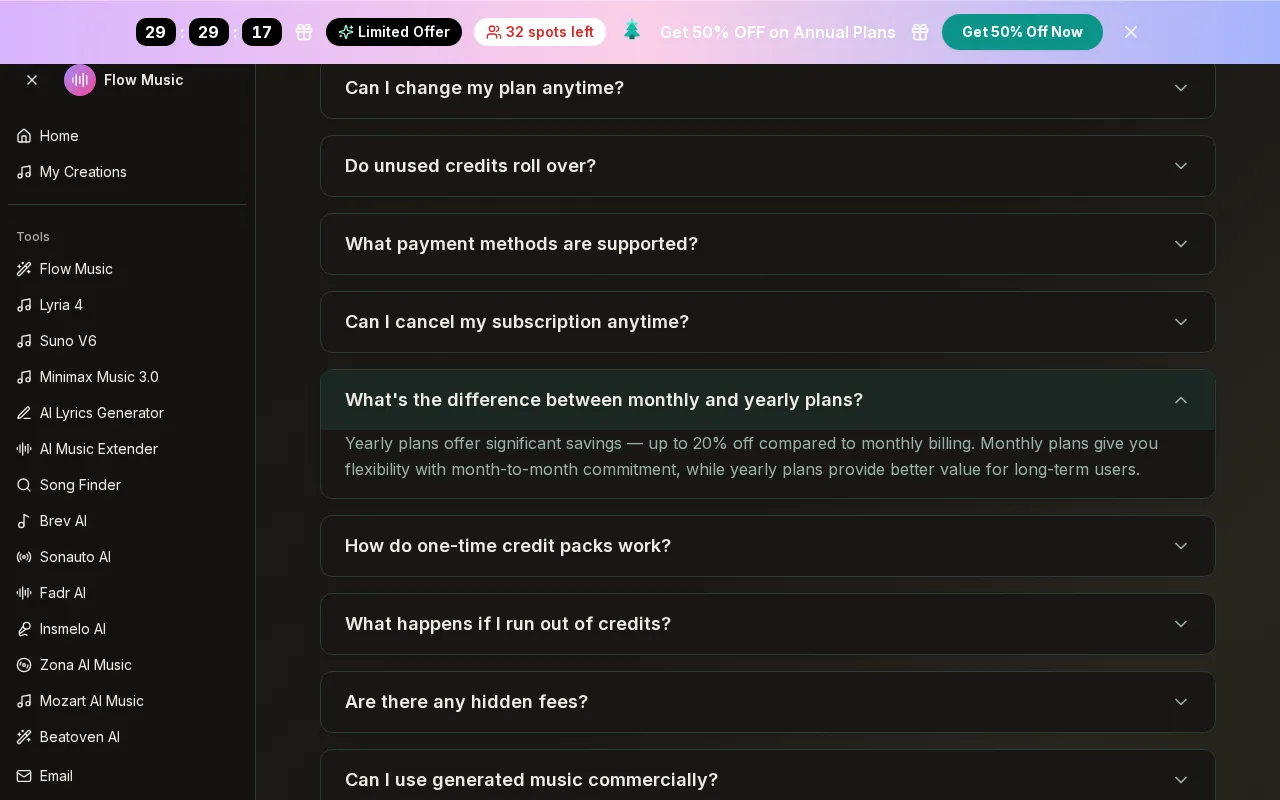Collapse the monthly vs yearly plans answer

[x=768, y=400]
